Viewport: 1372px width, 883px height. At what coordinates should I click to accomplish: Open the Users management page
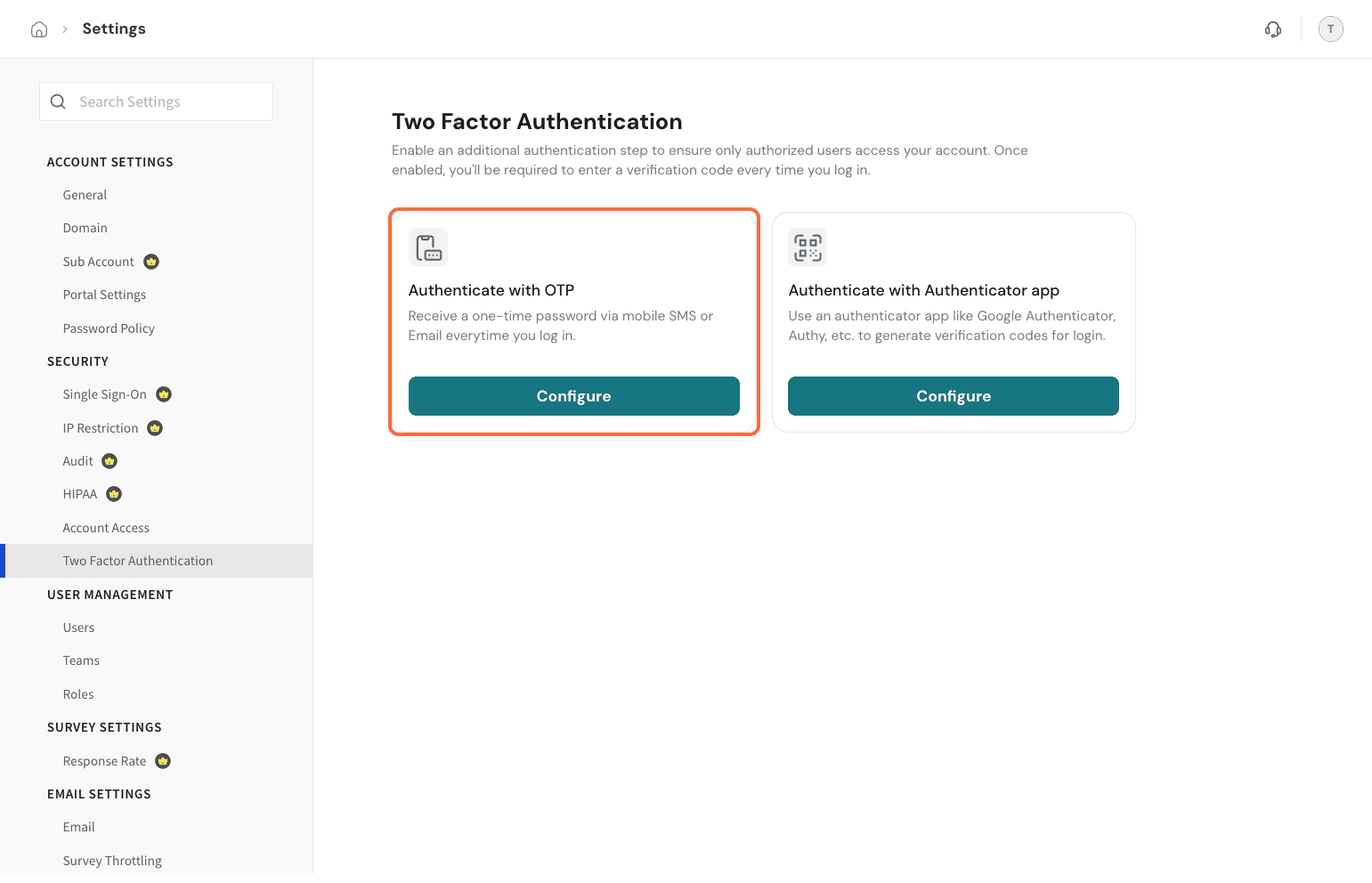tap(78, 628)
